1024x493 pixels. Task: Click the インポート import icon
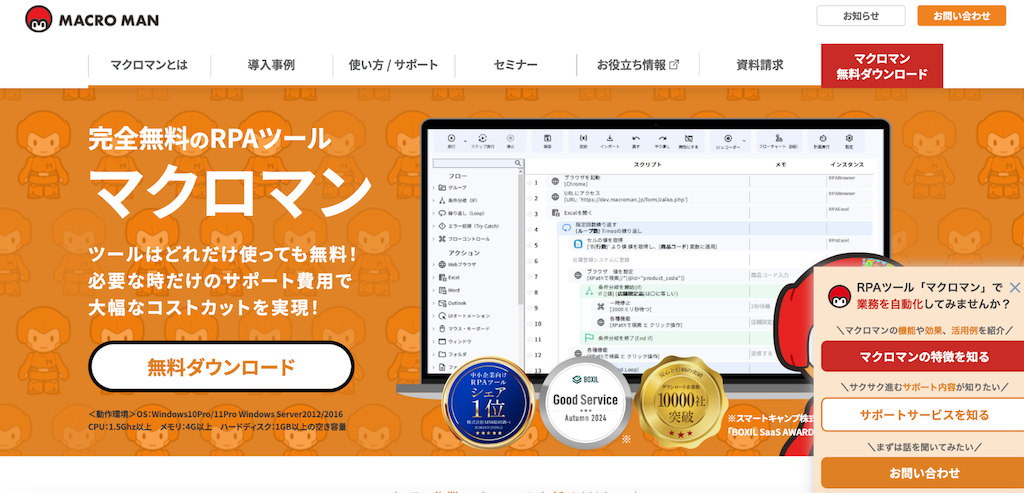(609, 138)
